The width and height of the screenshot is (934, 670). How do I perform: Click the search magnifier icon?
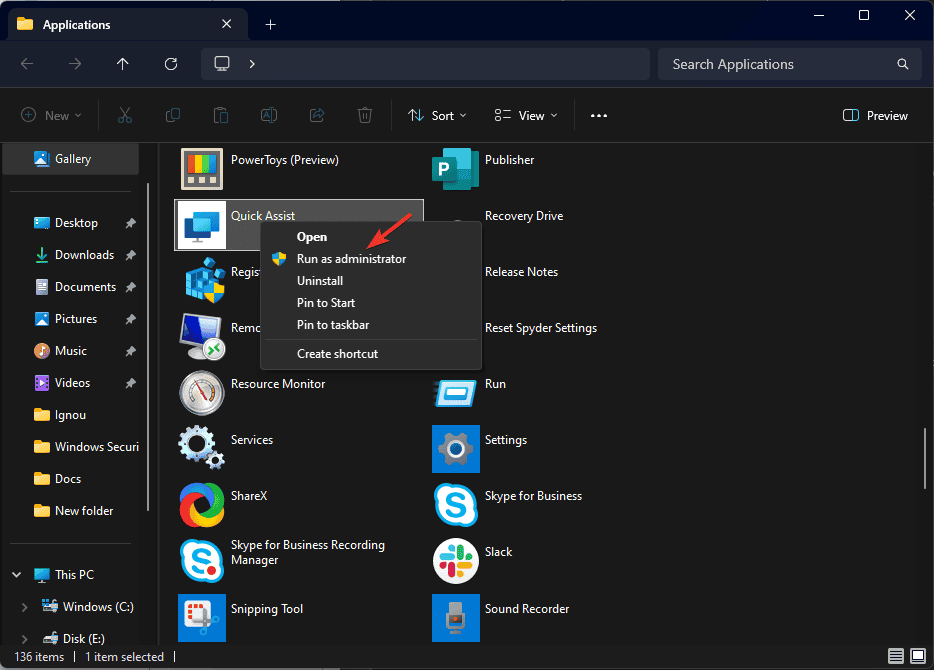point(902,64)
